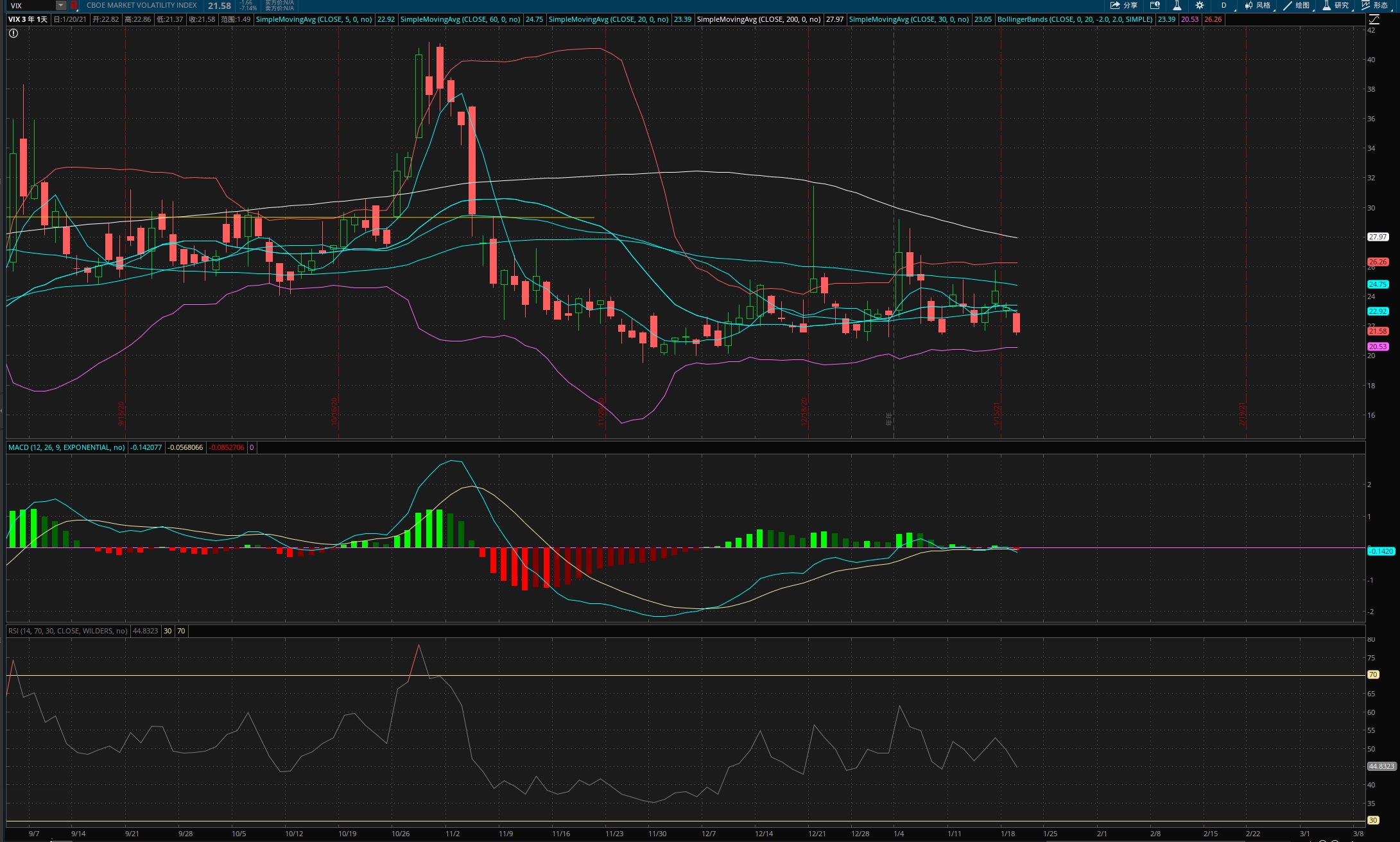Open the 分享 share button
The width and height of the screenshot is (1400, 842).
tap(1124, 5)
